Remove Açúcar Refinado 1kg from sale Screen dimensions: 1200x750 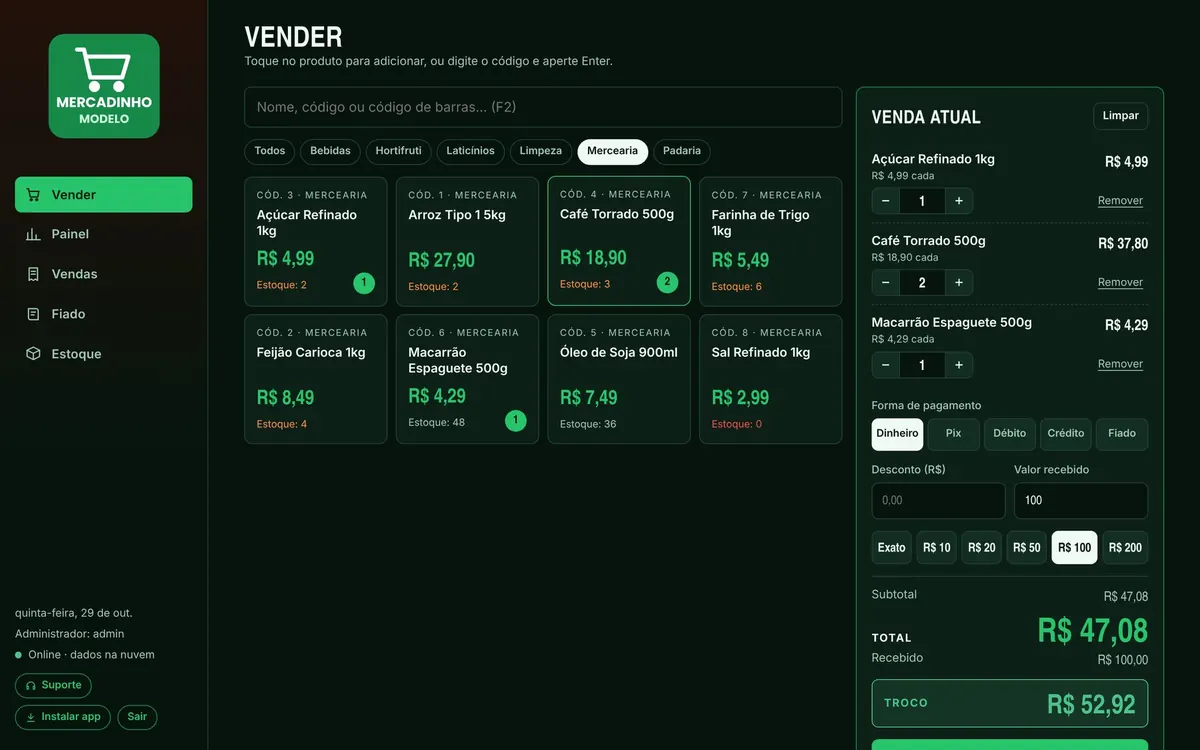(x=1120, y=201)
